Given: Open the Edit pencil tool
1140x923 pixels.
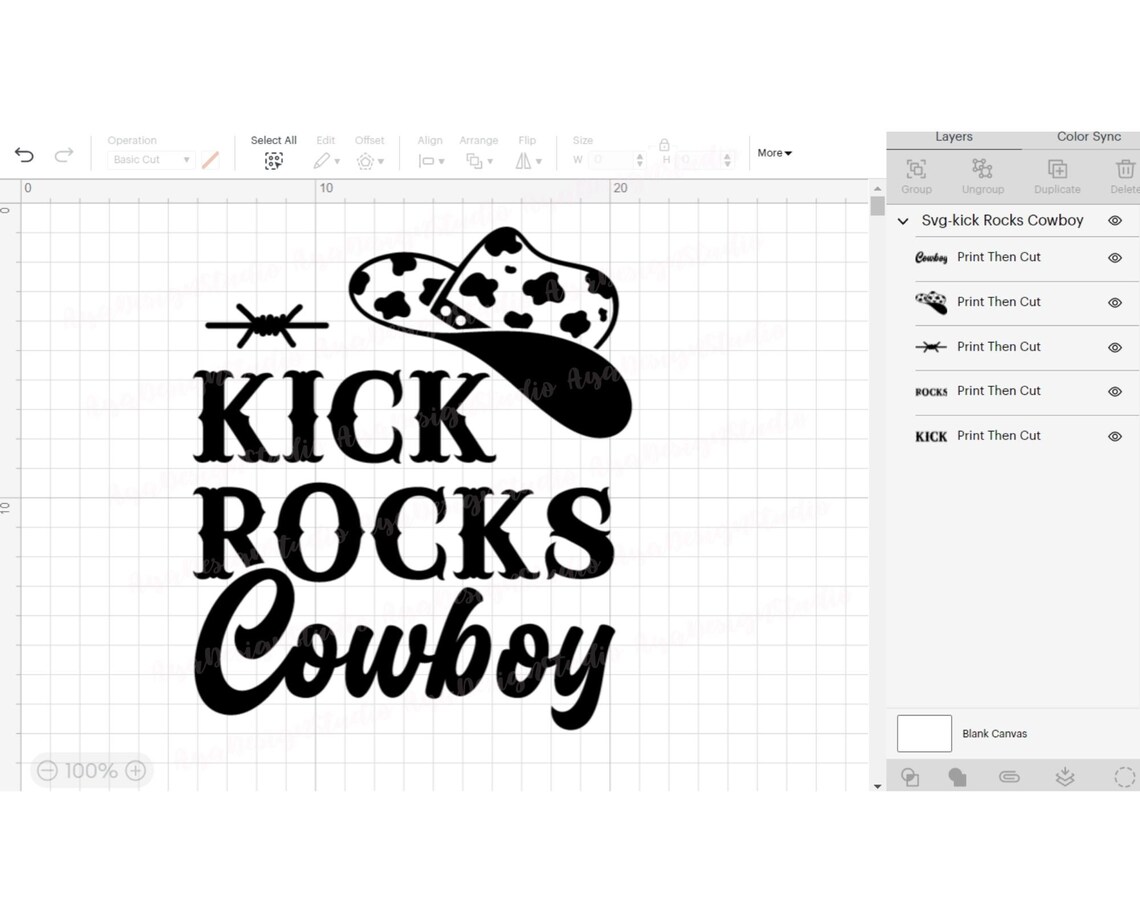Looking at the screenshot, I should click(321, 161).
